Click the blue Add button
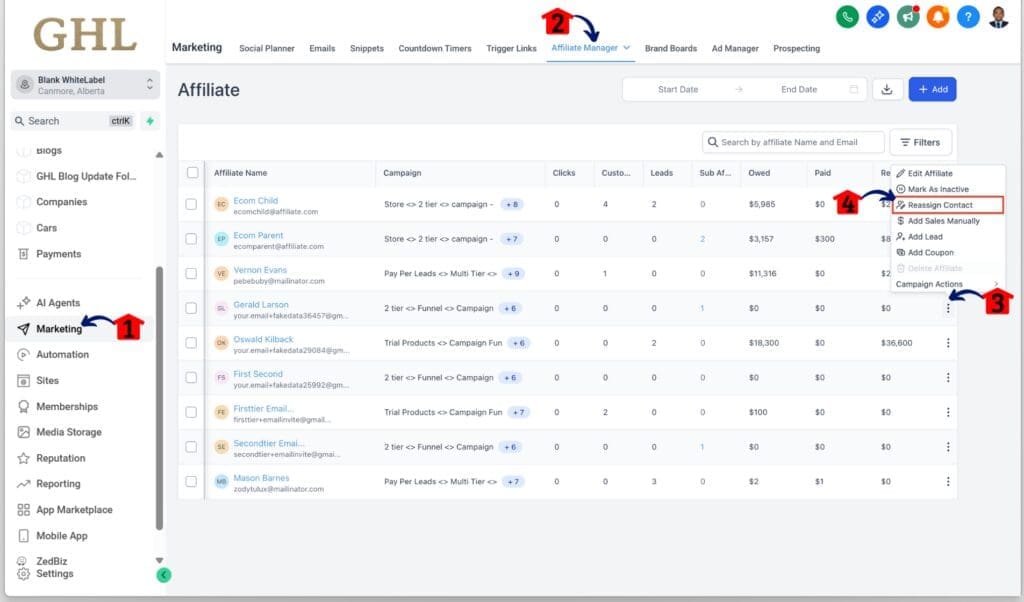The image size is (1024, 602). 932,89
